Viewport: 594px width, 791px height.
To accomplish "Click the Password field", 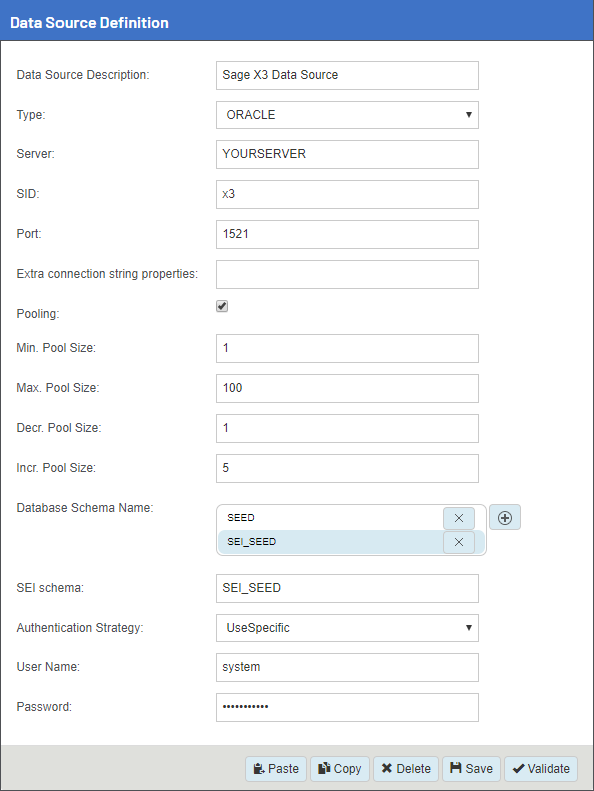I will pyautogui.click(x=347, y=707).
